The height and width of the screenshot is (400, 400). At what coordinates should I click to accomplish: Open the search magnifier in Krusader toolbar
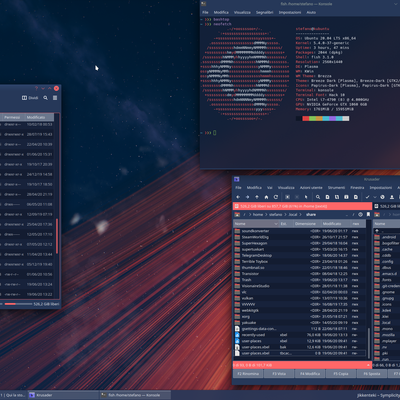click(x=318, y=197)
